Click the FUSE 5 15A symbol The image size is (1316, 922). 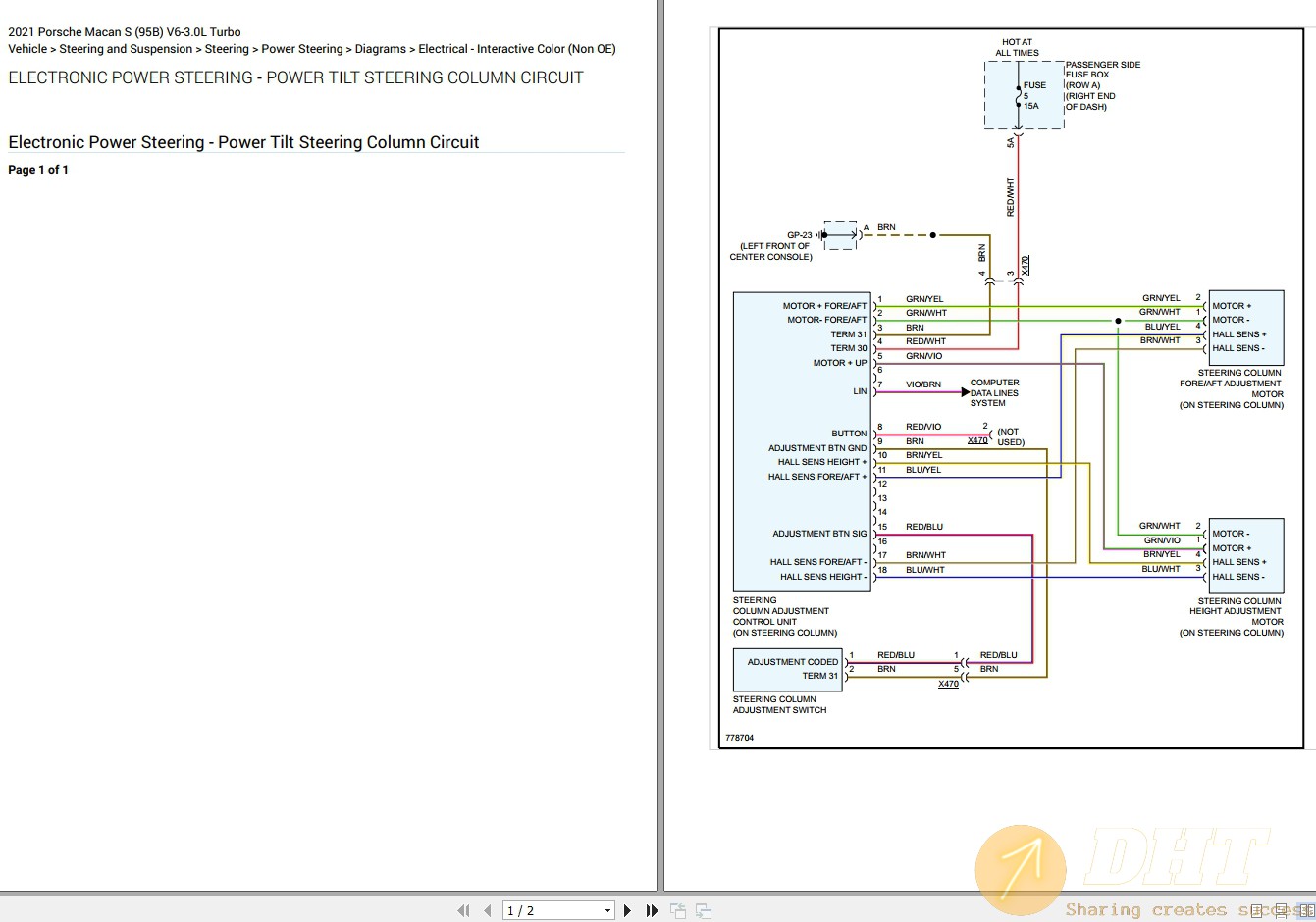tap(1026, 96)
